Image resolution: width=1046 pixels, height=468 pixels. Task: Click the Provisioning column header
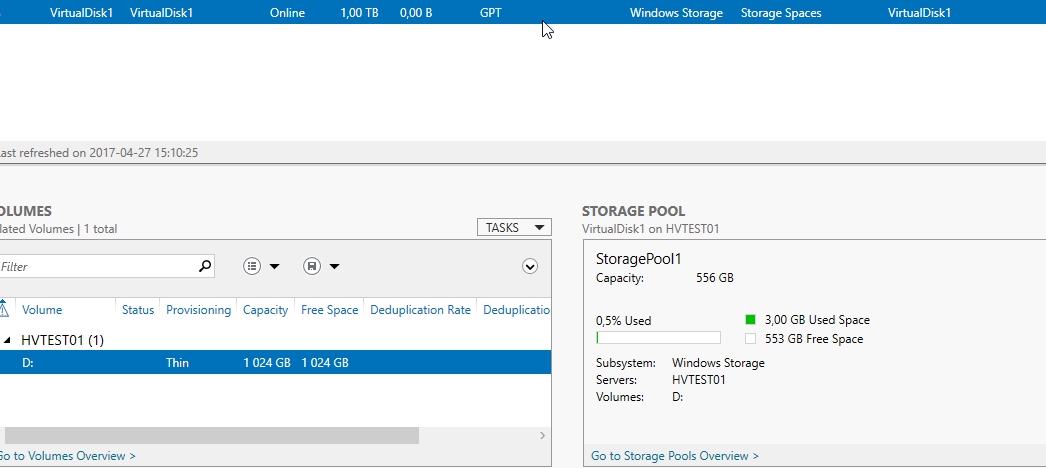(x=198, y=310)
